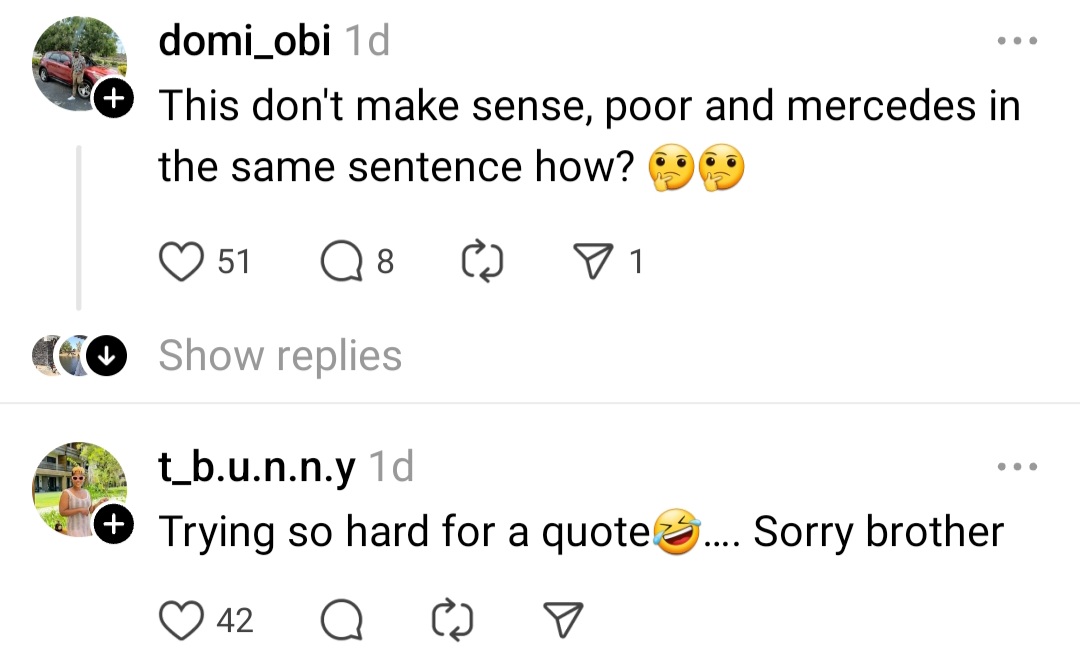
Task: Click the Show replies link
Action: click(x=280, y=356)
